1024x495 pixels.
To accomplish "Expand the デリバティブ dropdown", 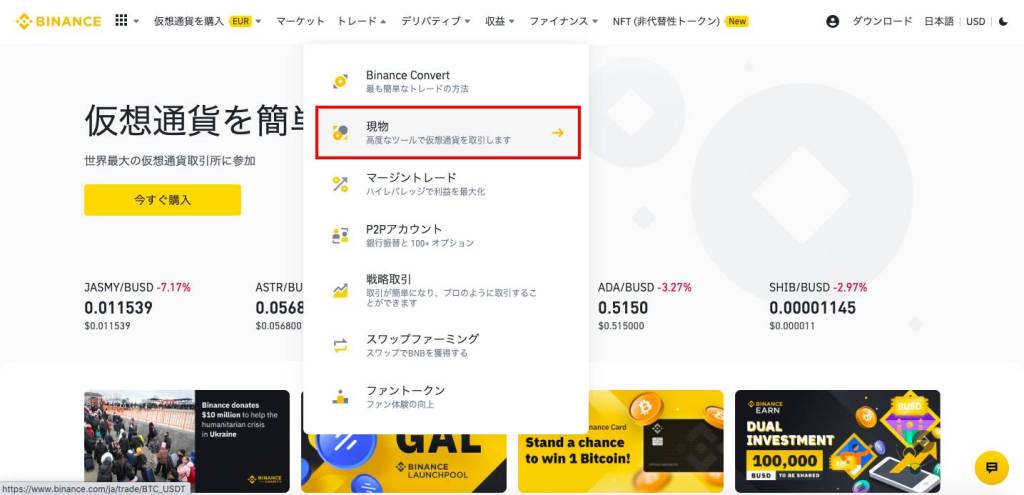I will [436, 21].
